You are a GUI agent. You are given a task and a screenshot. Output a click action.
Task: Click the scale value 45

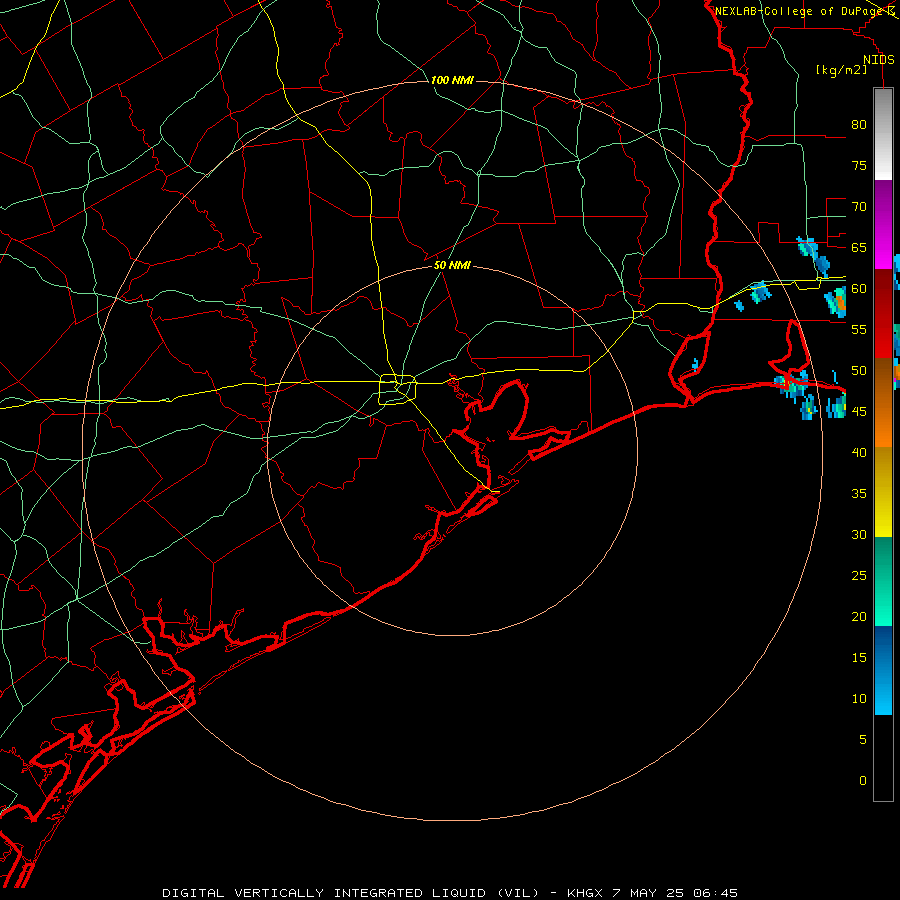[859, 412]
